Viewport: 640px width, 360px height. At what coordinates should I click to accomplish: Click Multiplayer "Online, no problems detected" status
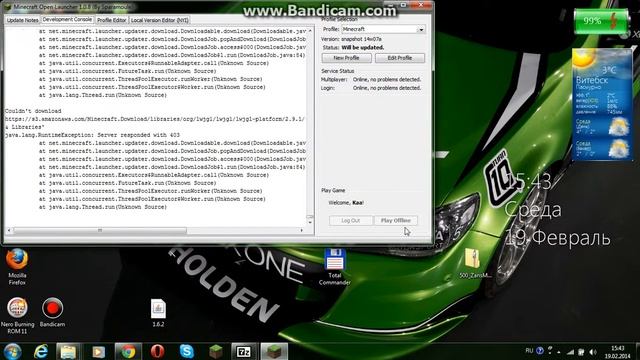point(387,80)
